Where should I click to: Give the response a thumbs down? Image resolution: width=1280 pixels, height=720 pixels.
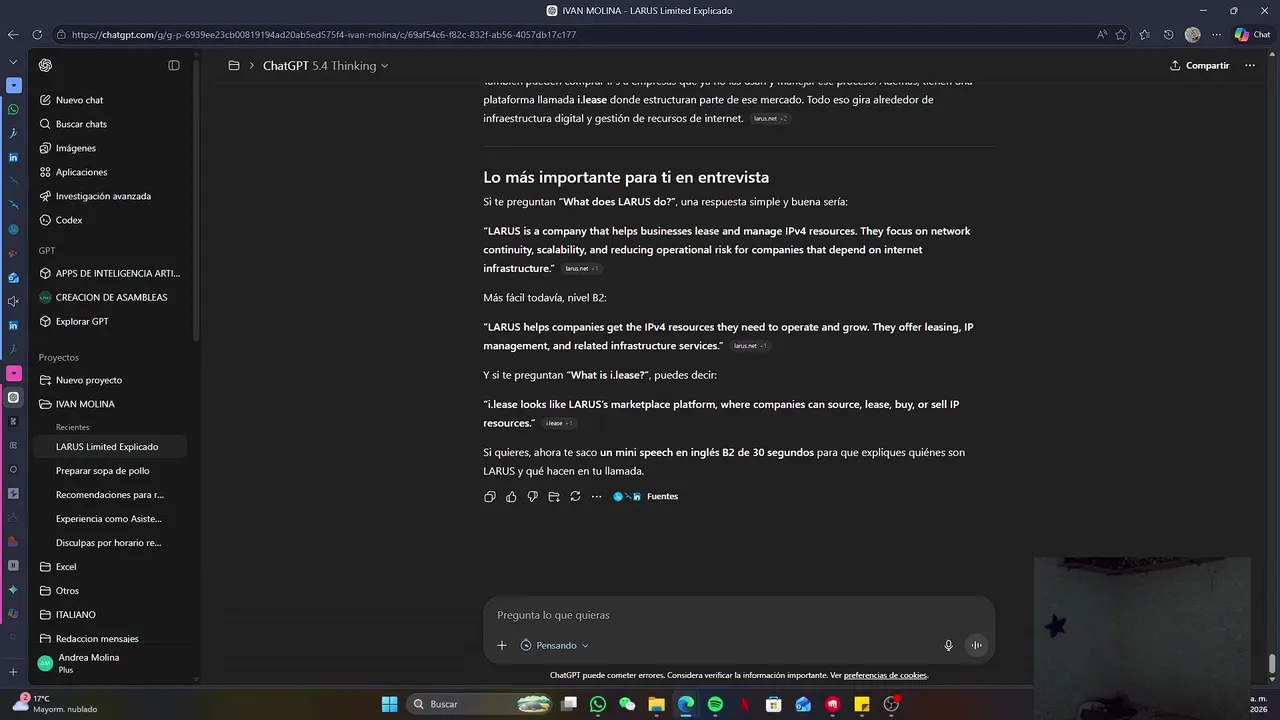(x=532, y=496)
